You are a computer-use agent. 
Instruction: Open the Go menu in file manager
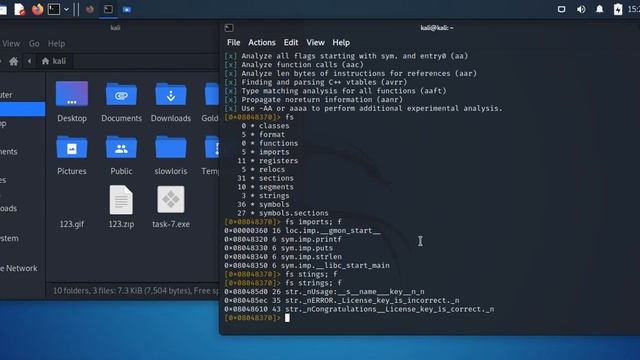(x=34, y=43)
